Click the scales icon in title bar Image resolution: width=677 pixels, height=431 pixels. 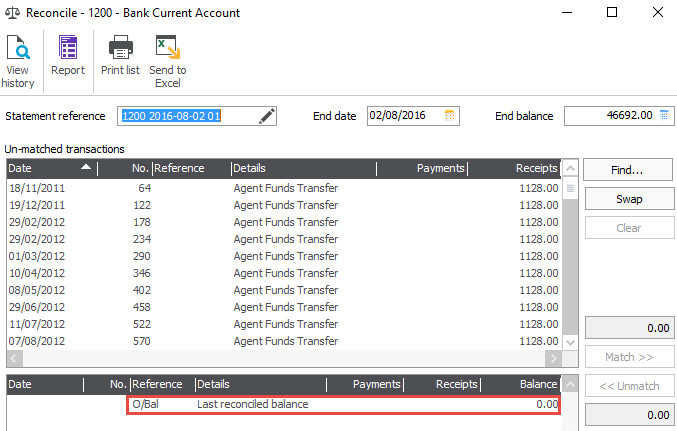click(12, 13)
